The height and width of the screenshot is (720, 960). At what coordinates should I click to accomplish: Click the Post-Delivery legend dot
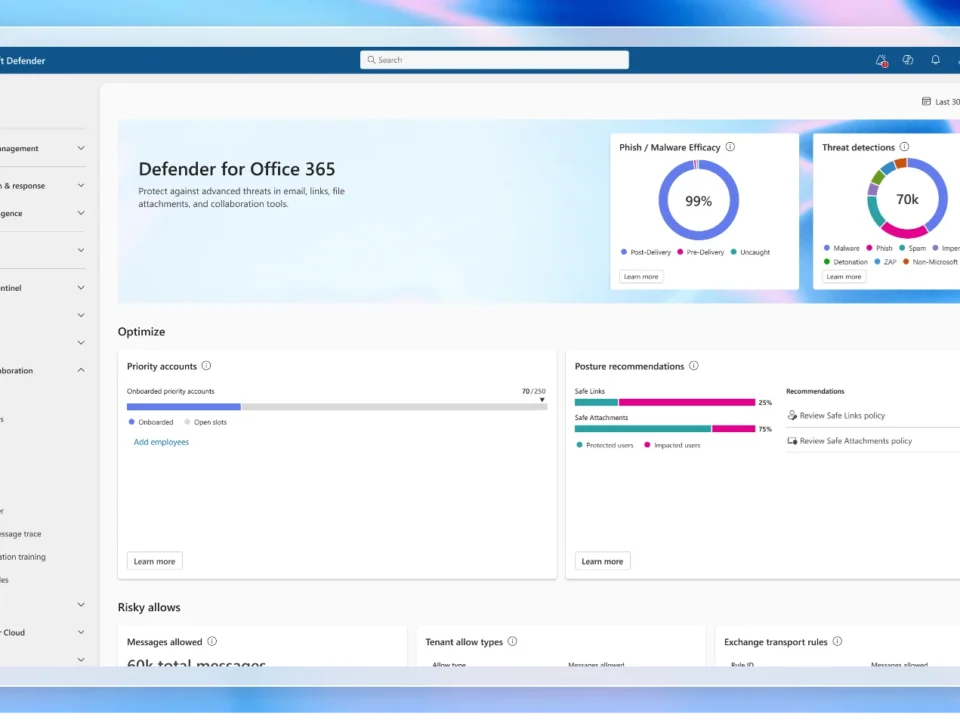click(623, 252)
